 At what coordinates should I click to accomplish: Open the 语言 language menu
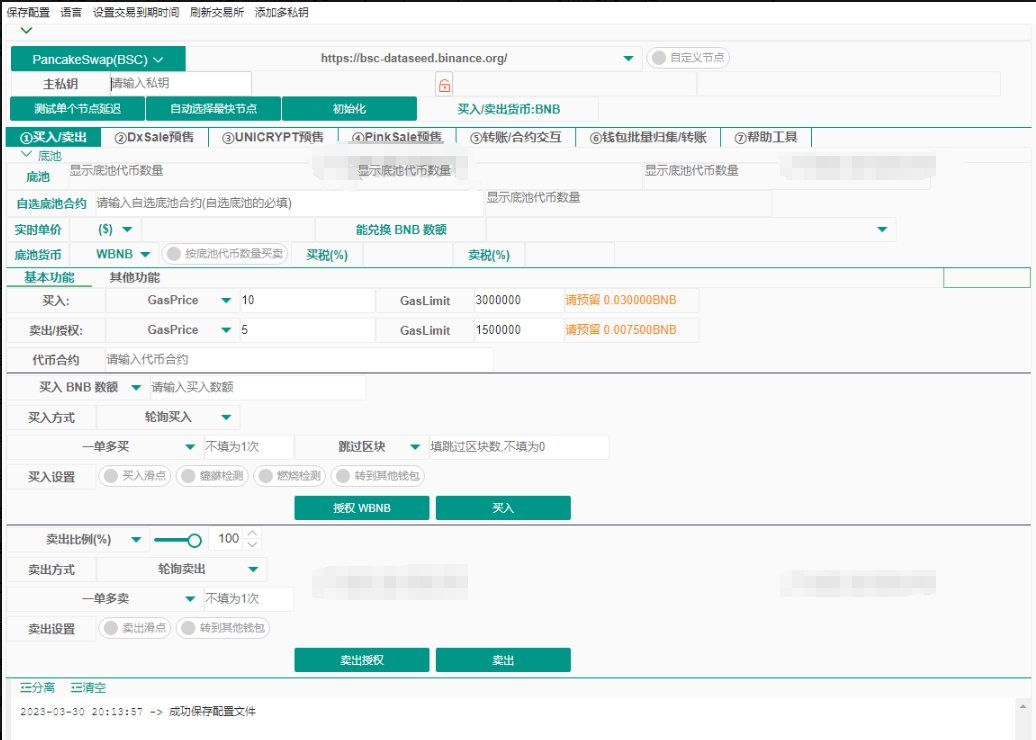[x=71, y=12]
